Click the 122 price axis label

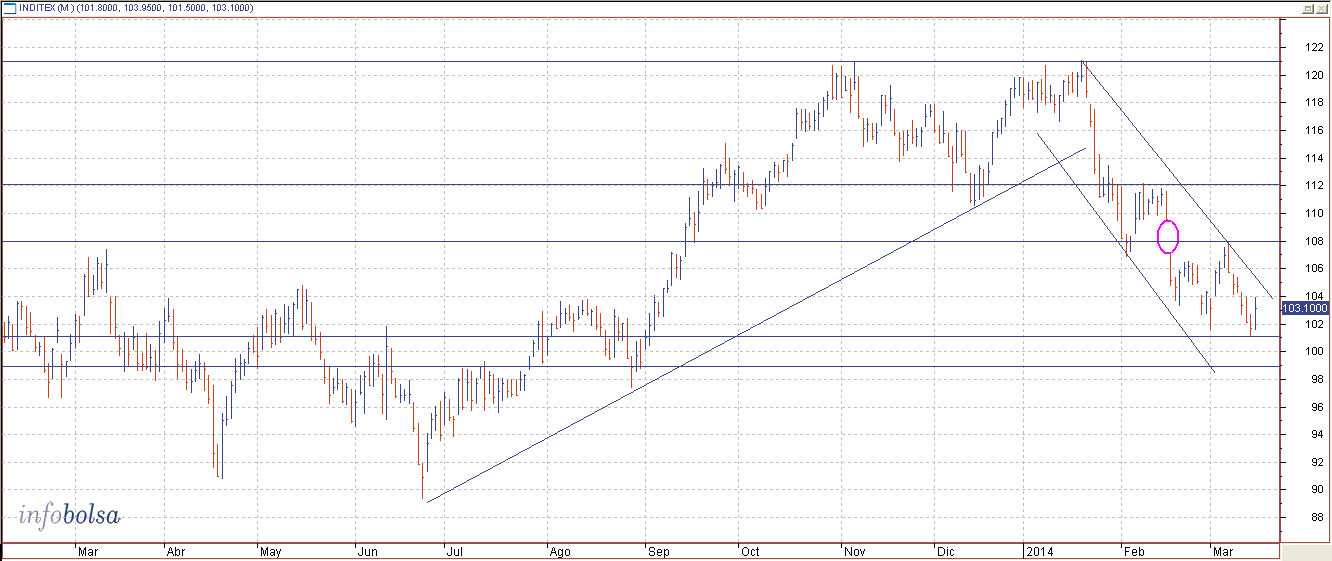[x=1312, y=48]
